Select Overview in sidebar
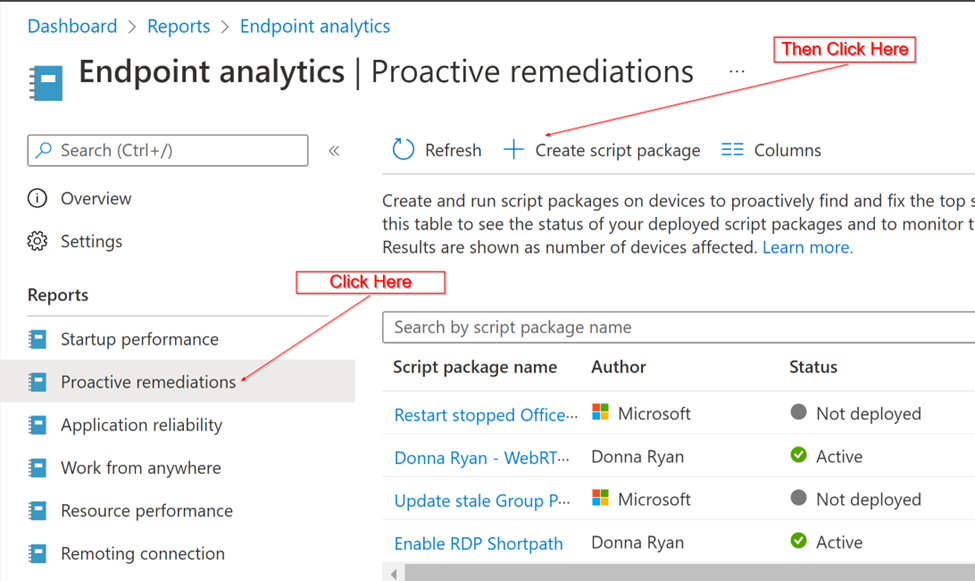 pyautogui.click(x=96, y=198)
